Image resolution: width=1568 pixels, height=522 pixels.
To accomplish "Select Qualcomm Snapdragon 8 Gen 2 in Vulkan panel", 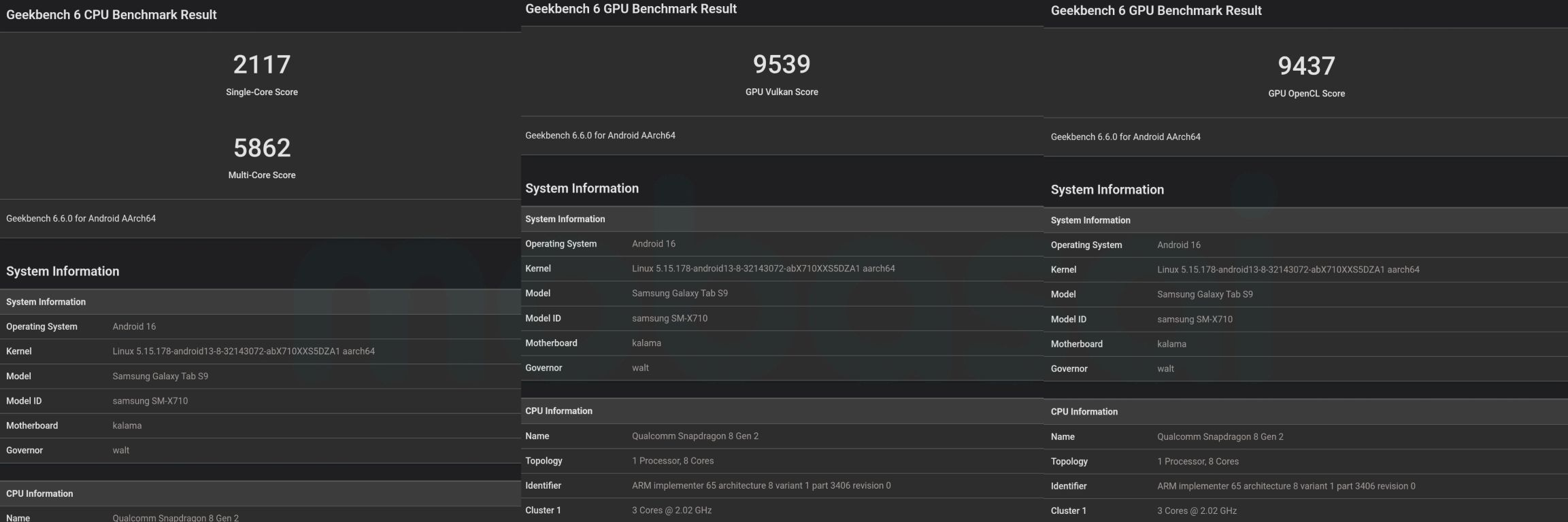I will (x=695, y=436).
